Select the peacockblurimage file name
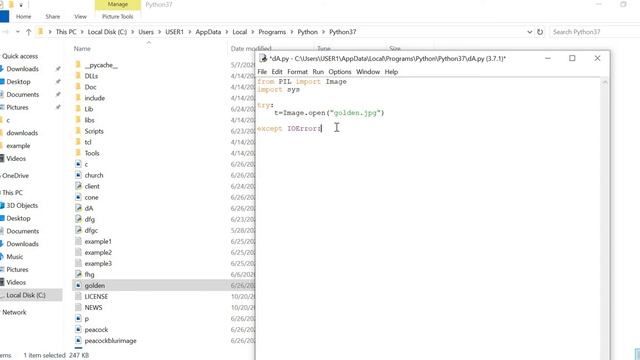The width and height of the screenshot is (640, 360). tap(110, 340)
